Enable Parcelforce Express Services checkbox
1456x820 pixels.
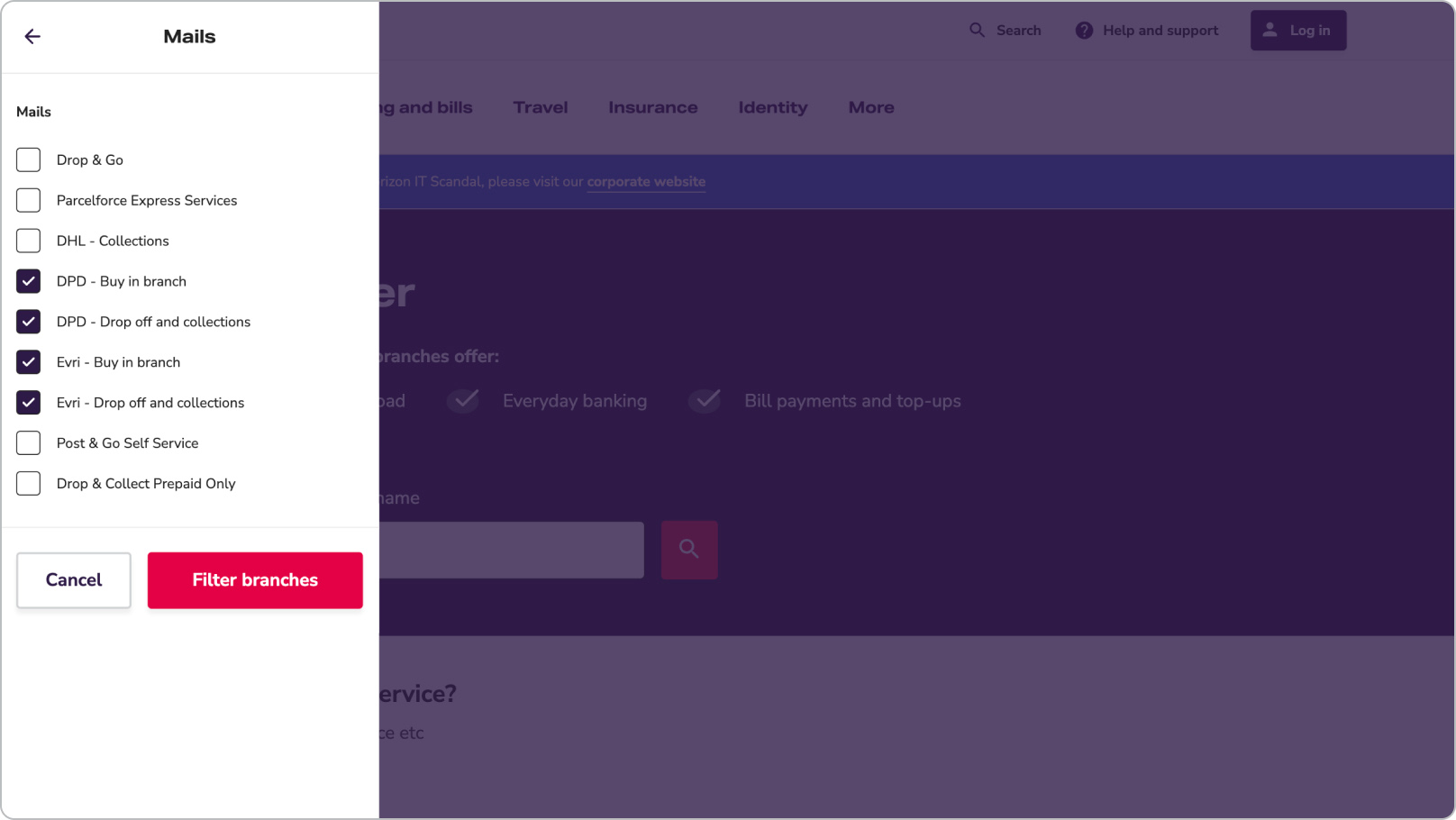click(x=28, y=200)
